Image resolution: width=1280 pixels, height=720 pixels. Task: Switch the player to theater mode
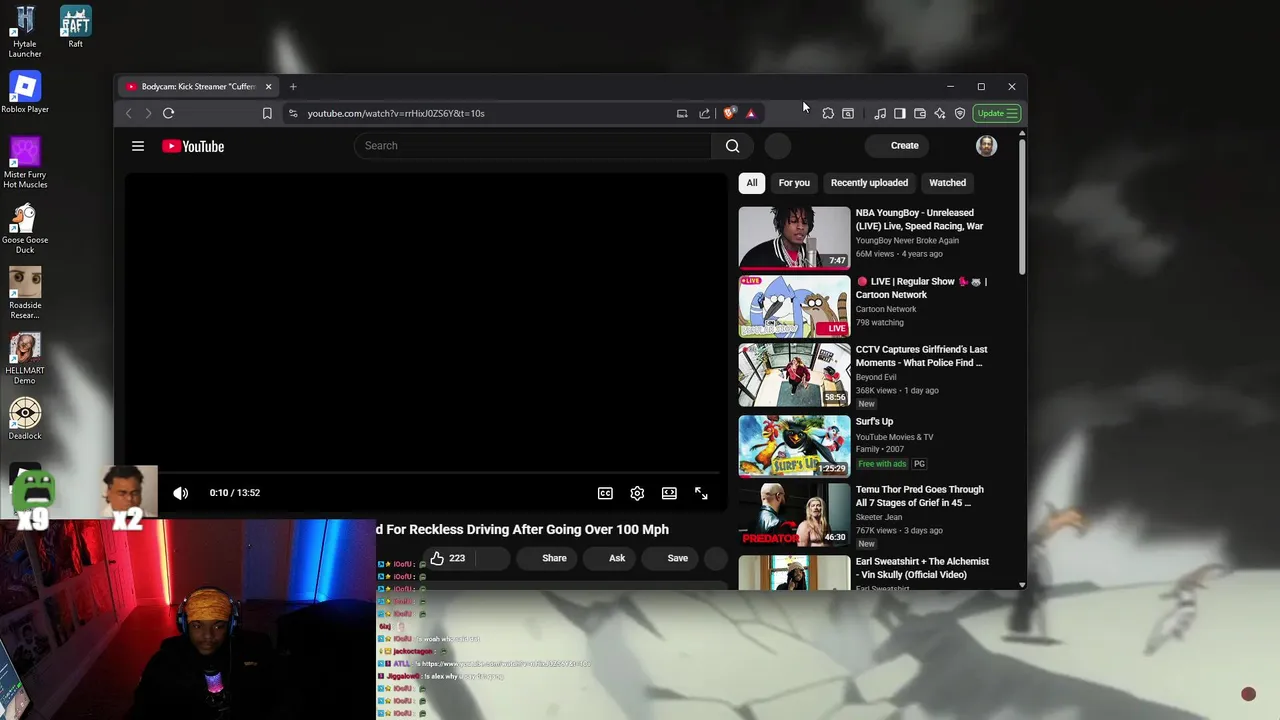(669, 493)
